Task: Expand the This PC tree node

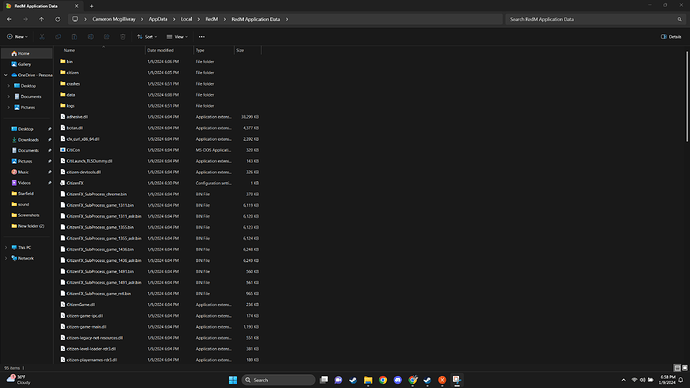Action: [6, 248]
